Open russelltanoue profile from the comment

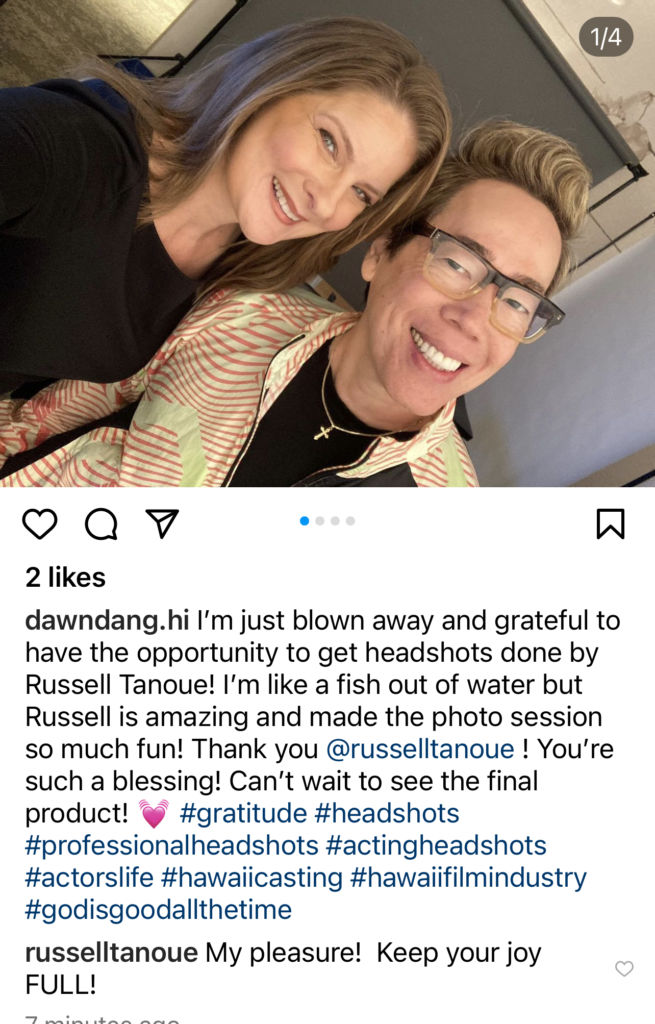pyautogui.click(x=112, y=953)
